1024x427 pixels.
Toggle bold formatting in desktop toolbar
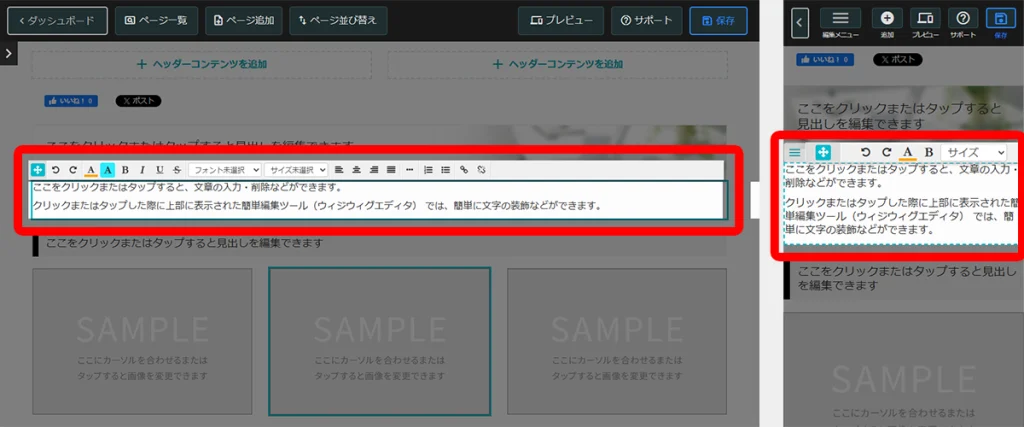pyautogui.click(x=125, y=170)
